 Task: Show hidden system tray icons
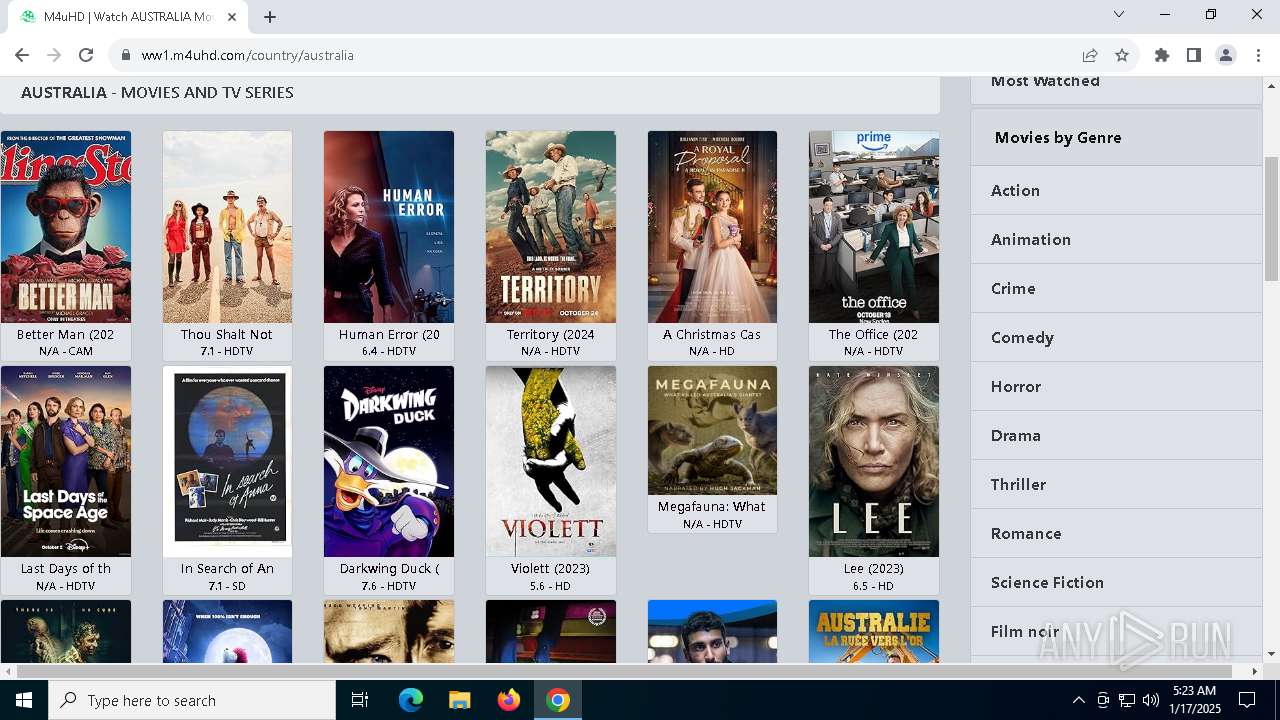pos(1078,700)
